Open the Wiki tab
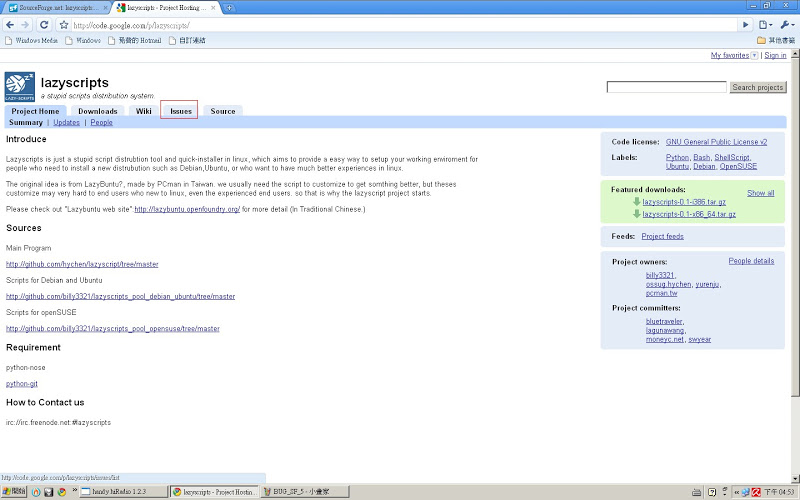The height and width of the screenshot is (500, 800). pyautogui.click(x=143, y=111)
